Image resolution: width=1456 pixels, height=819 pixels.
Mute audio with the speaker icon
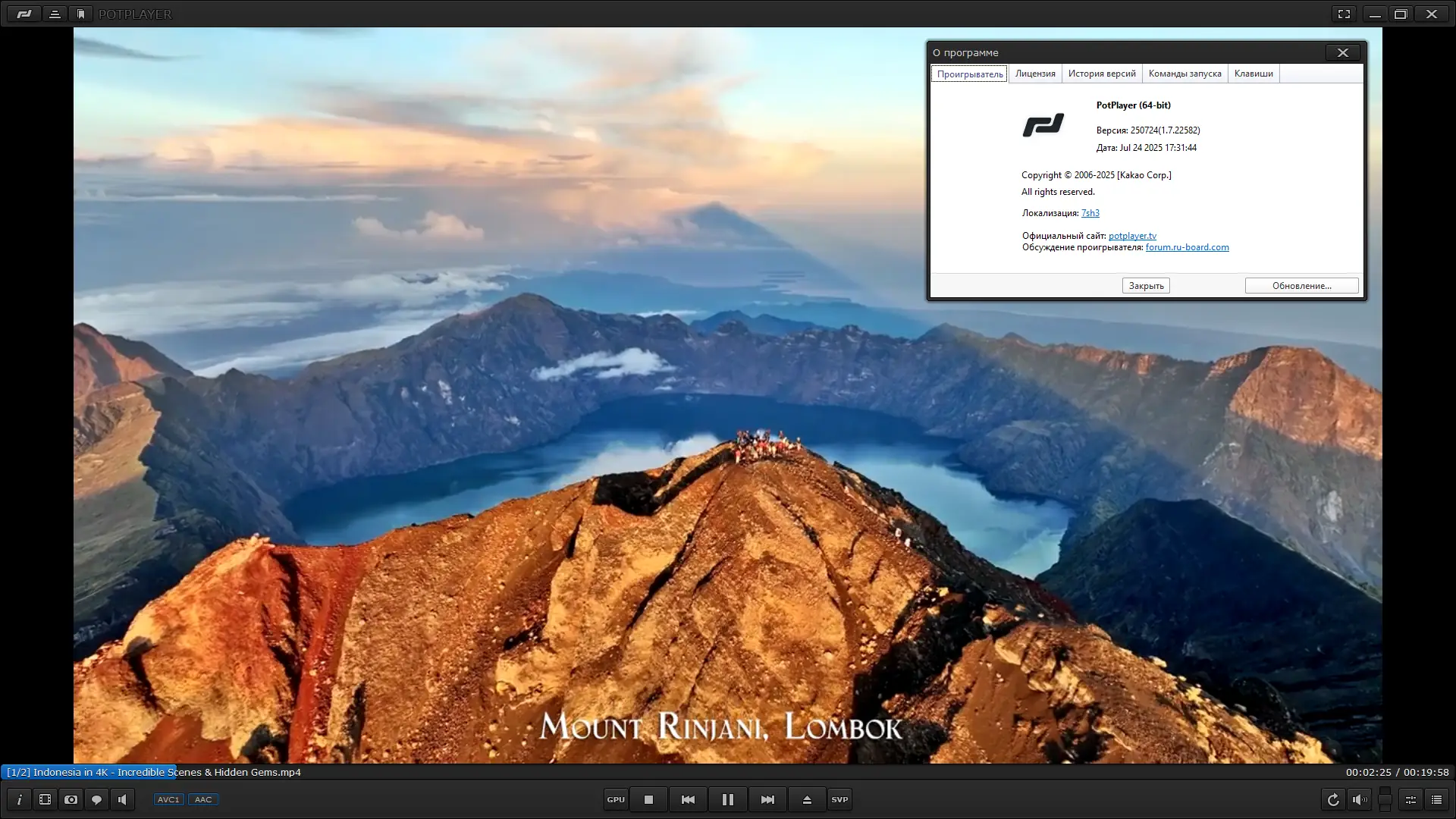tap(1360, 799)
